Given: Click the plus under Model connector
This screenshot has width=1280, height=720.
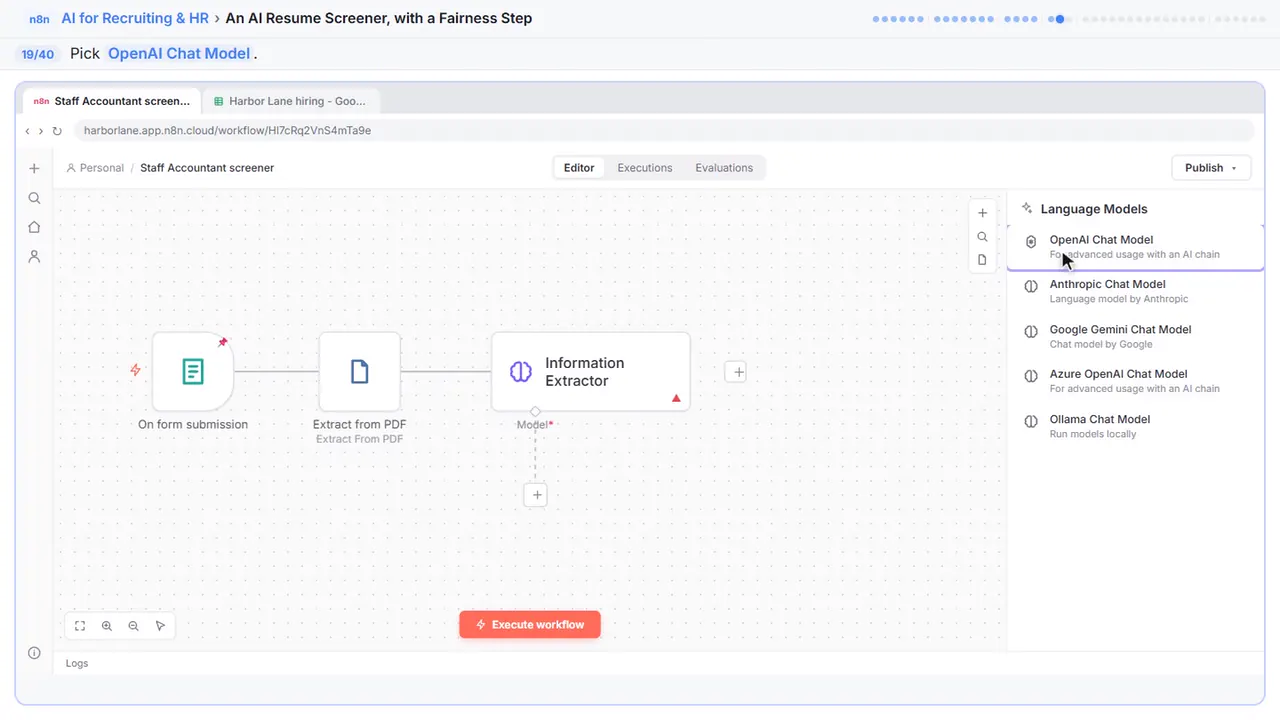Looking at the screenshot, I should [x=536, y=495].
